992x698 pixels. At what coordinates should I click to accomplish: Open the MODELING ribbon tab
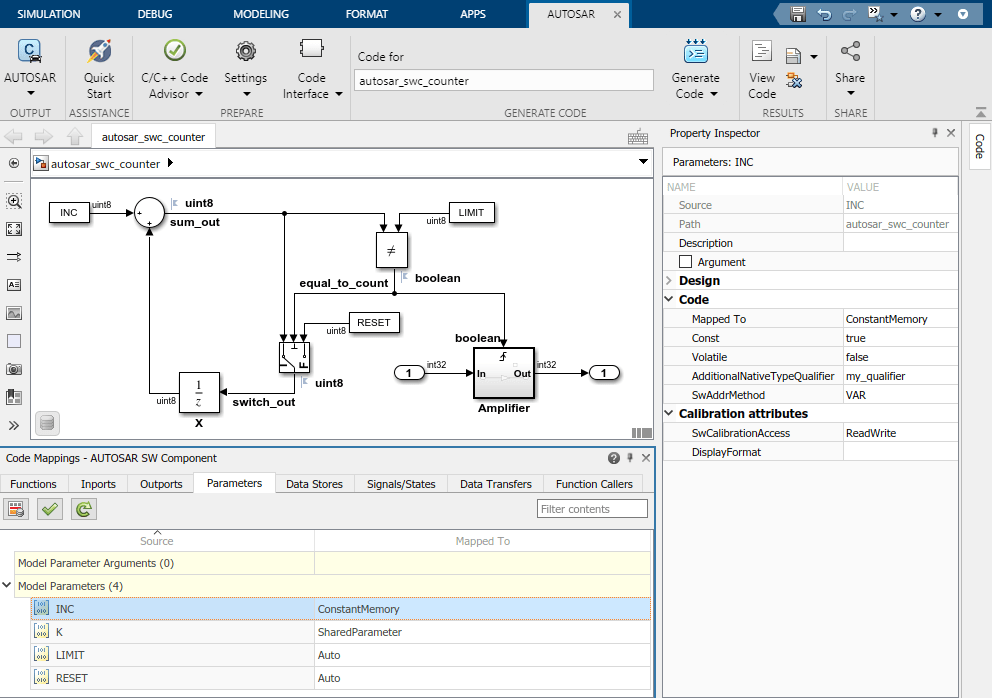(260, 14)
